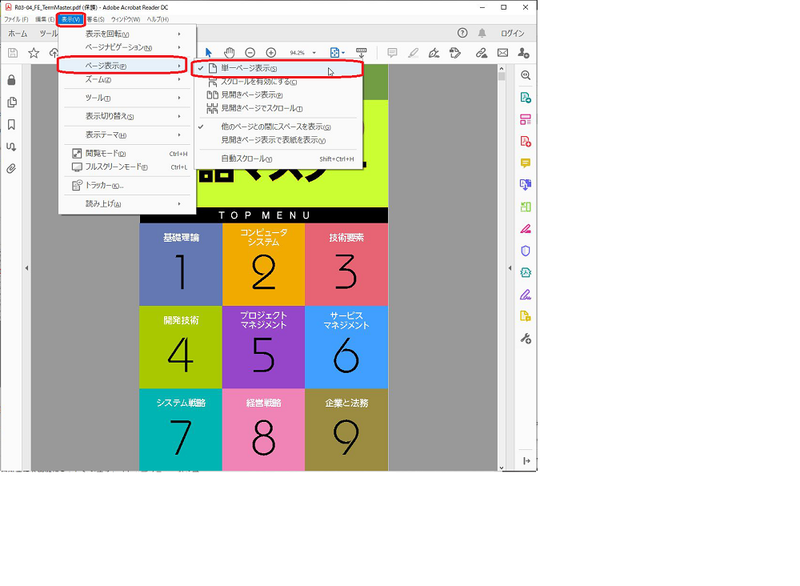Open the bookmarks panel in left sidebar
The height and width of the screenshot is (586, 800).
[11, 124]
